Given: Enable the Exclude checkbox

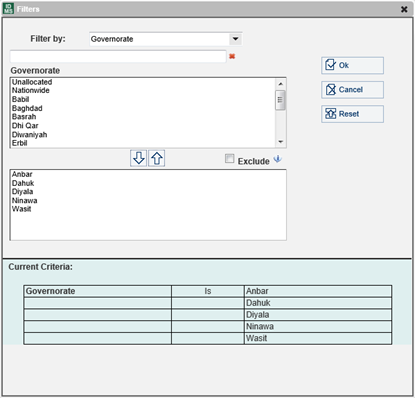Looking at the screenshot, I should [x=230, y=158].
